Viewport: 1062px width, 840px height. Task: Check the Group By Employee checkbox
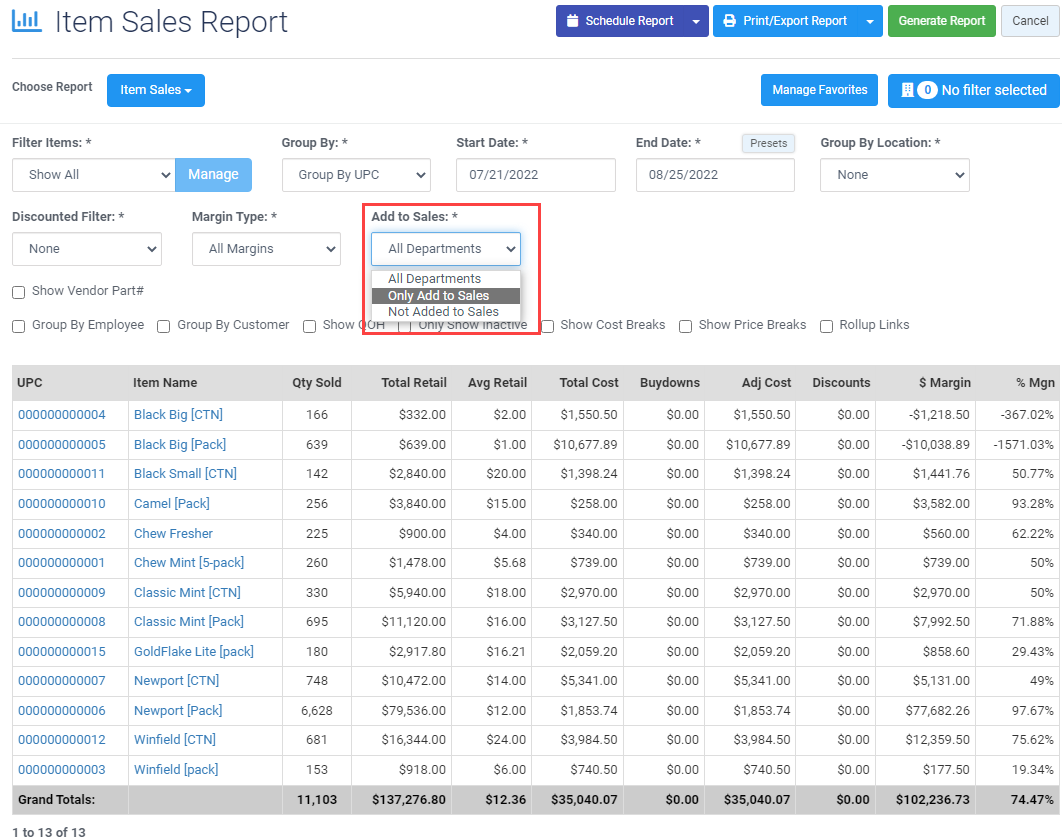(x=19, y=327)
